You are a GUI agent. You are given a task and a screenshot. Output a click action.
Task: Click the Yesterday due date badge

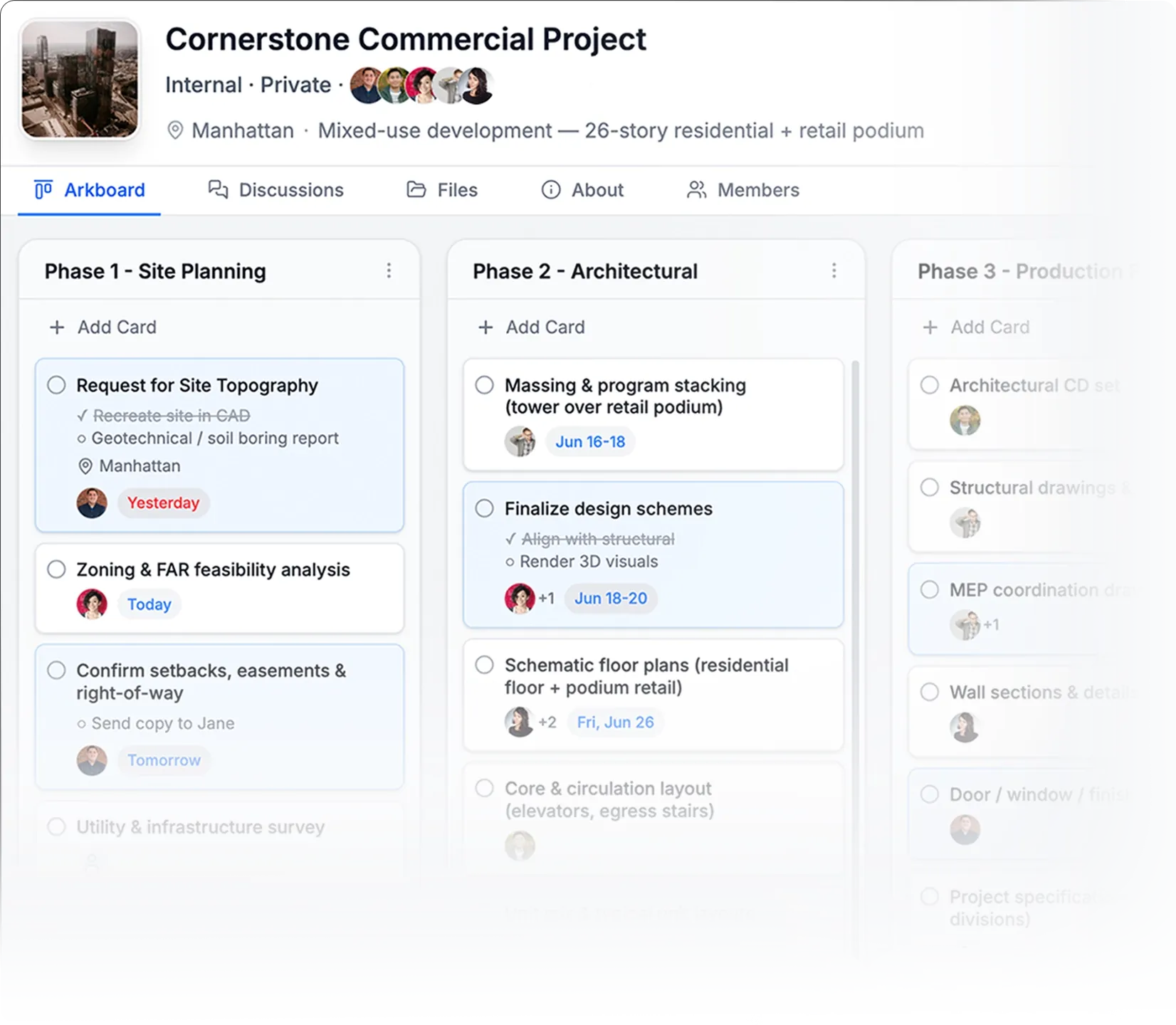point(164,503)
